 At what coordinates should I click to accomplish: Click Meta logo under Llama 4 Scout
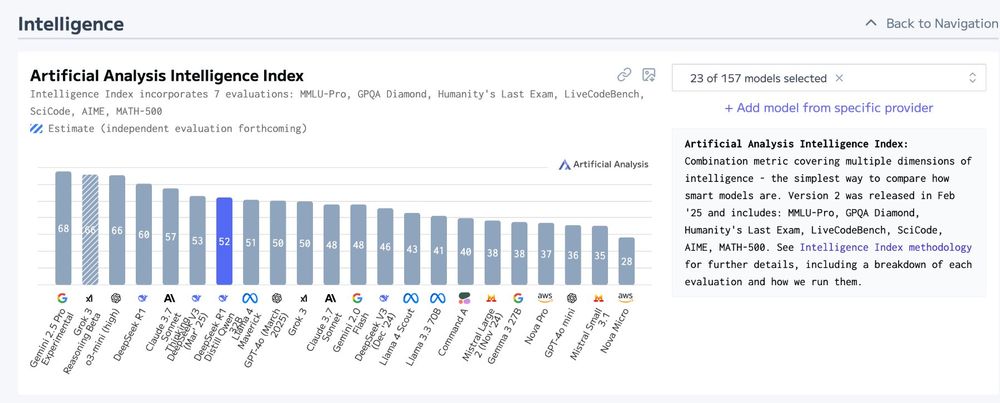(x=411, y=298)
